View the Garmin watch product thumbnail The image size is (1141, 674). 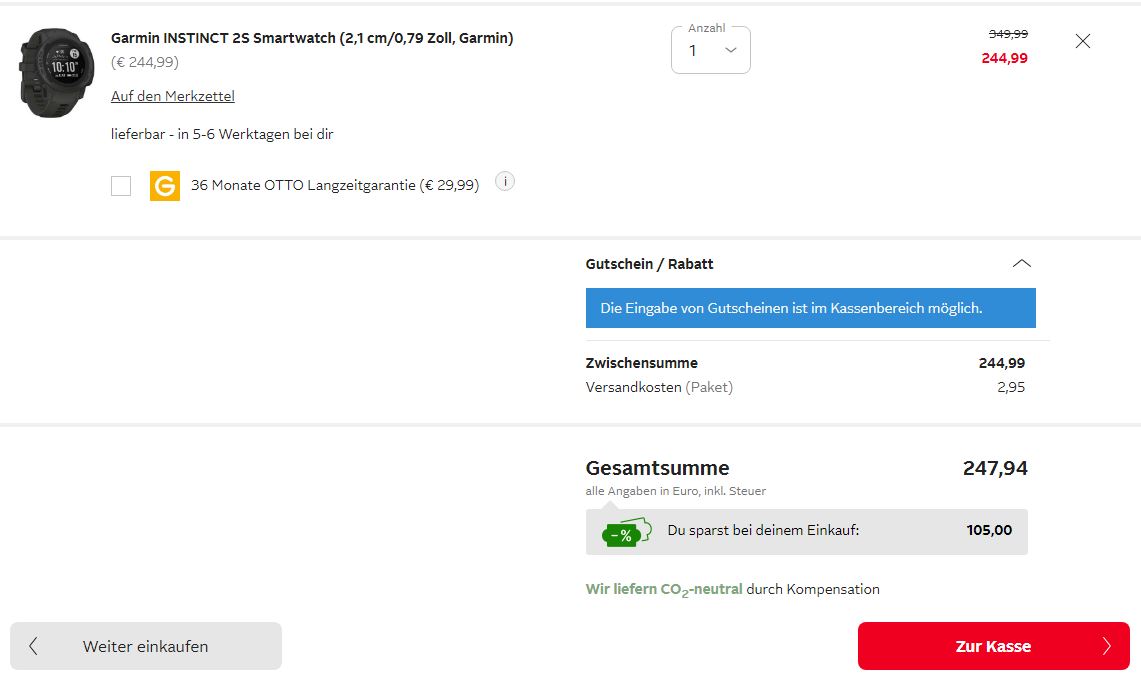tap(57, 73)
